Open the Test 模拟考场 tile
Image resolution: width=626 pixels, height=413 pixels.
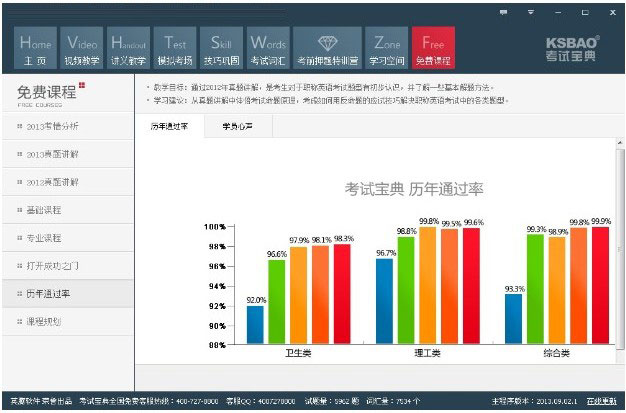[x=175, y=48]
